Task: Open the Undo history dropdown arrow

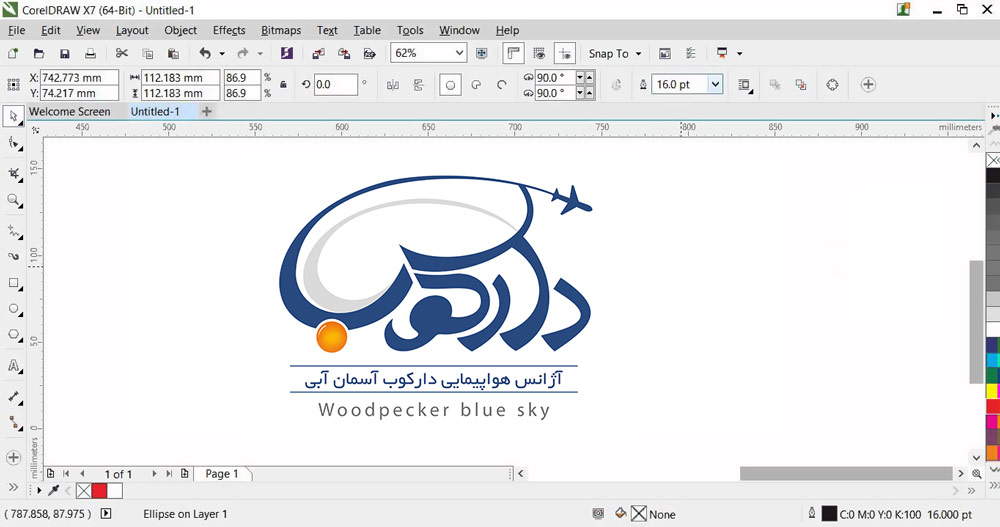Action: pyautogui.click(x=222, y=54)
